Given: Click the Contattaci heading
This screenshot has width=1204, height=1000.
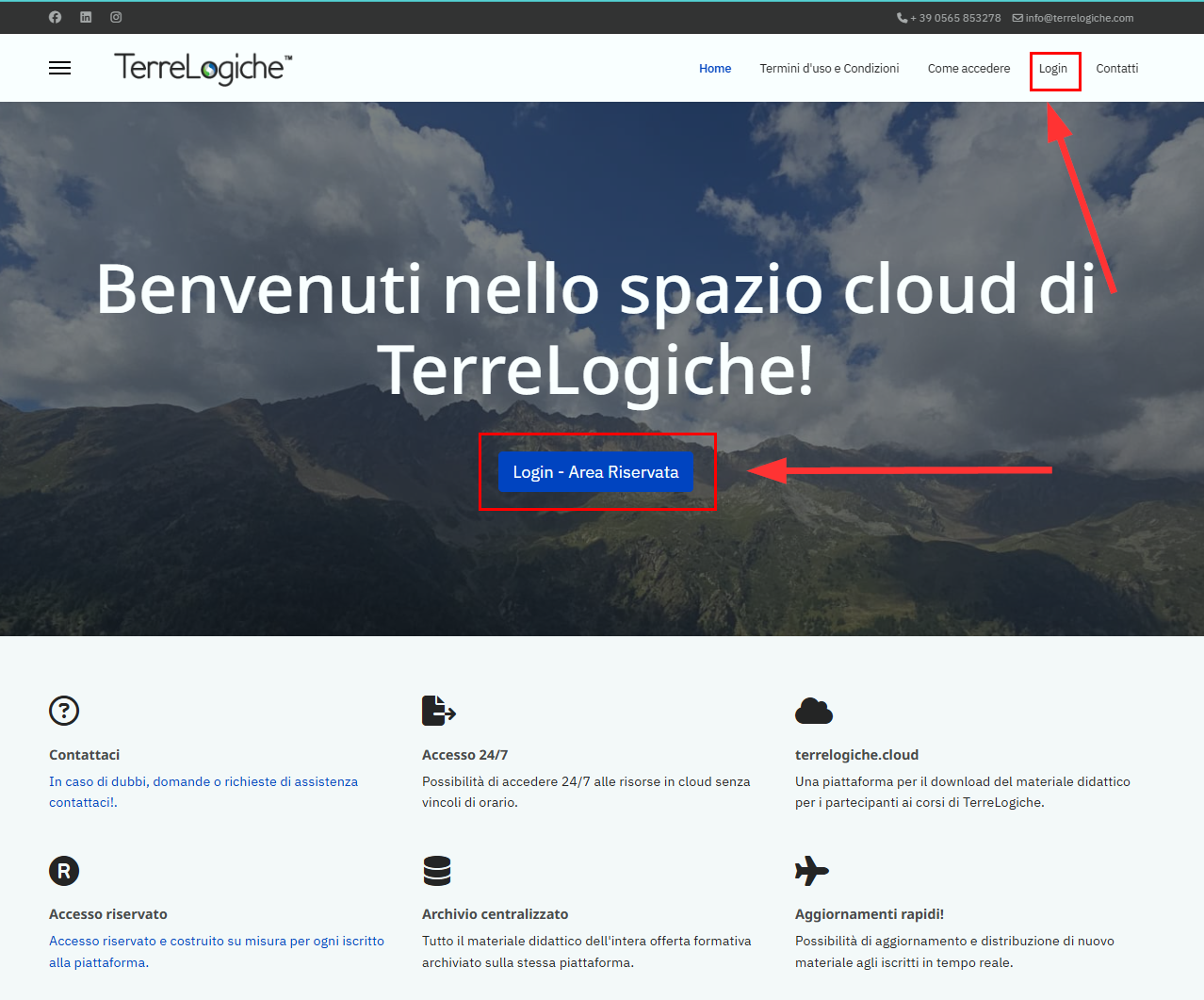Looking at the screenshot, I should click(x=85, y=755).
